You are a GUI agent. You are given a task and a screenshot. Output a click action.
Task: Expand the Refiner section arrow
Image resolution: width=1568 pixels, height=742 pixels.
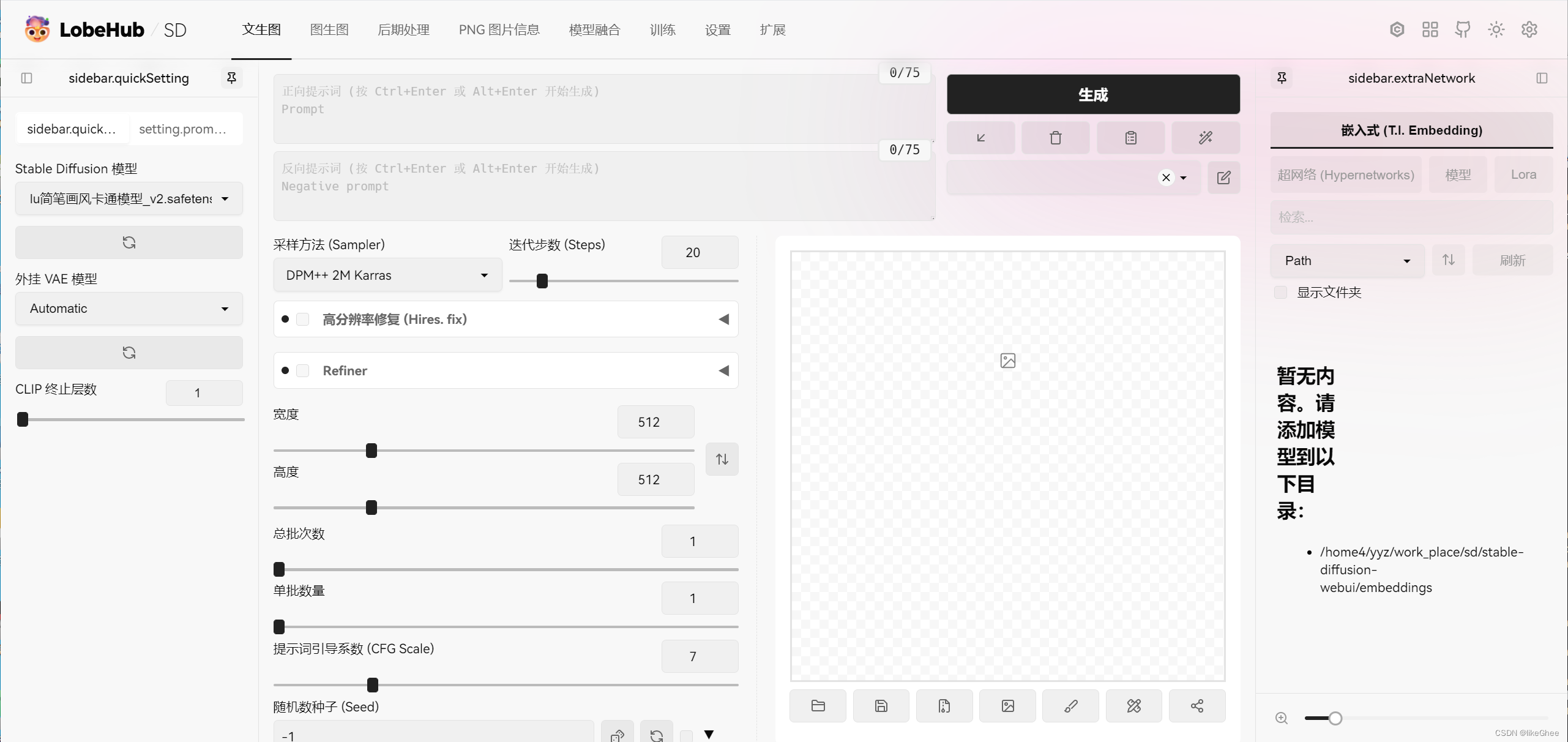724,370
